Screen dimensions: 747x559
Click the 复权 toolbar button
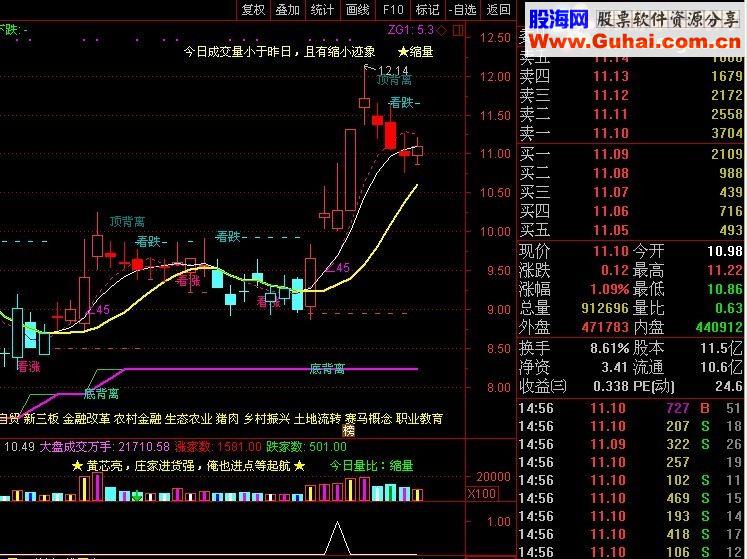click(253, 10)
